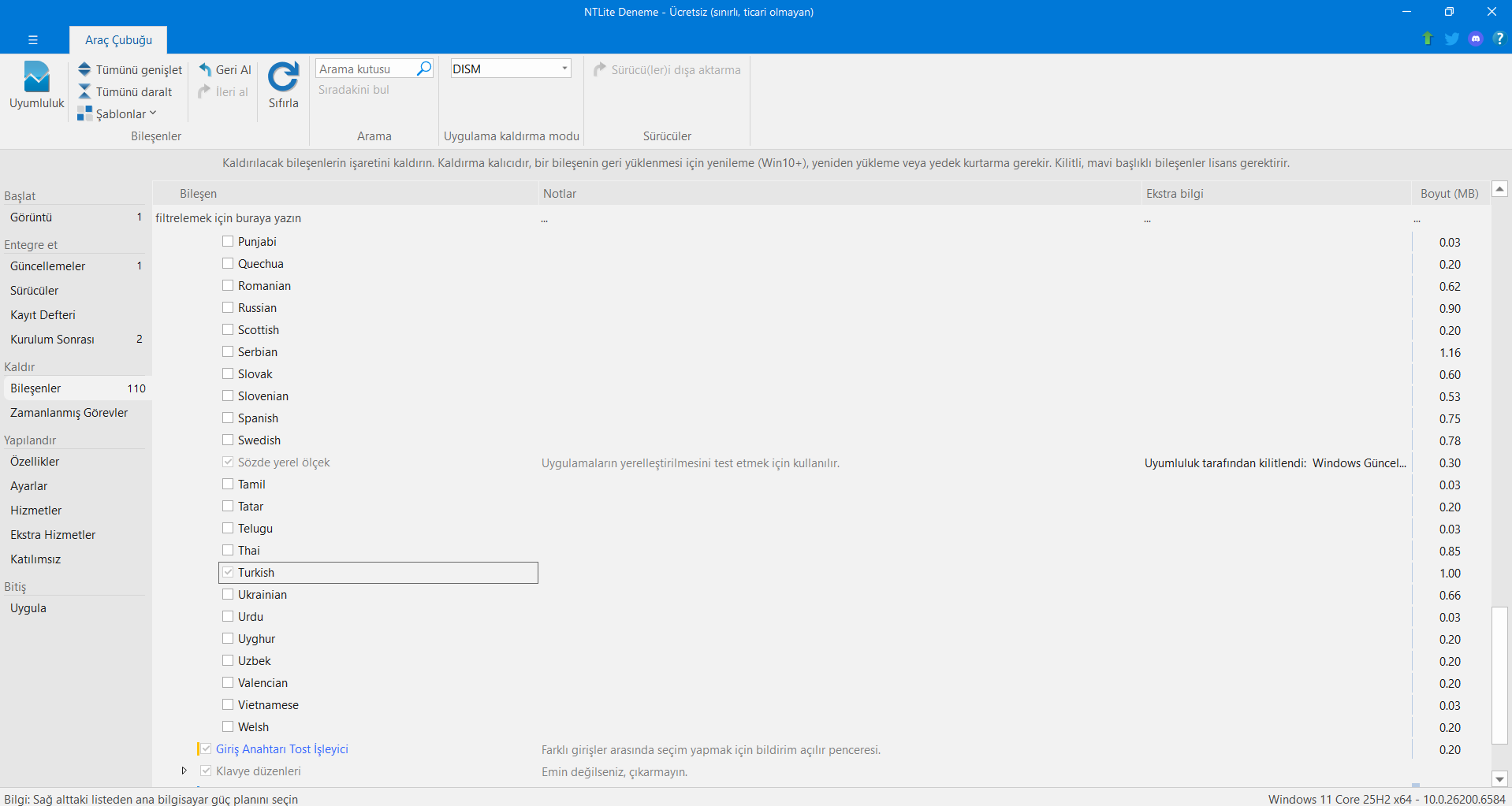The width and height of the screenshot is (1512, 806).
Task: Toggle the Turkish checkbox
Action: pos(228,572)
